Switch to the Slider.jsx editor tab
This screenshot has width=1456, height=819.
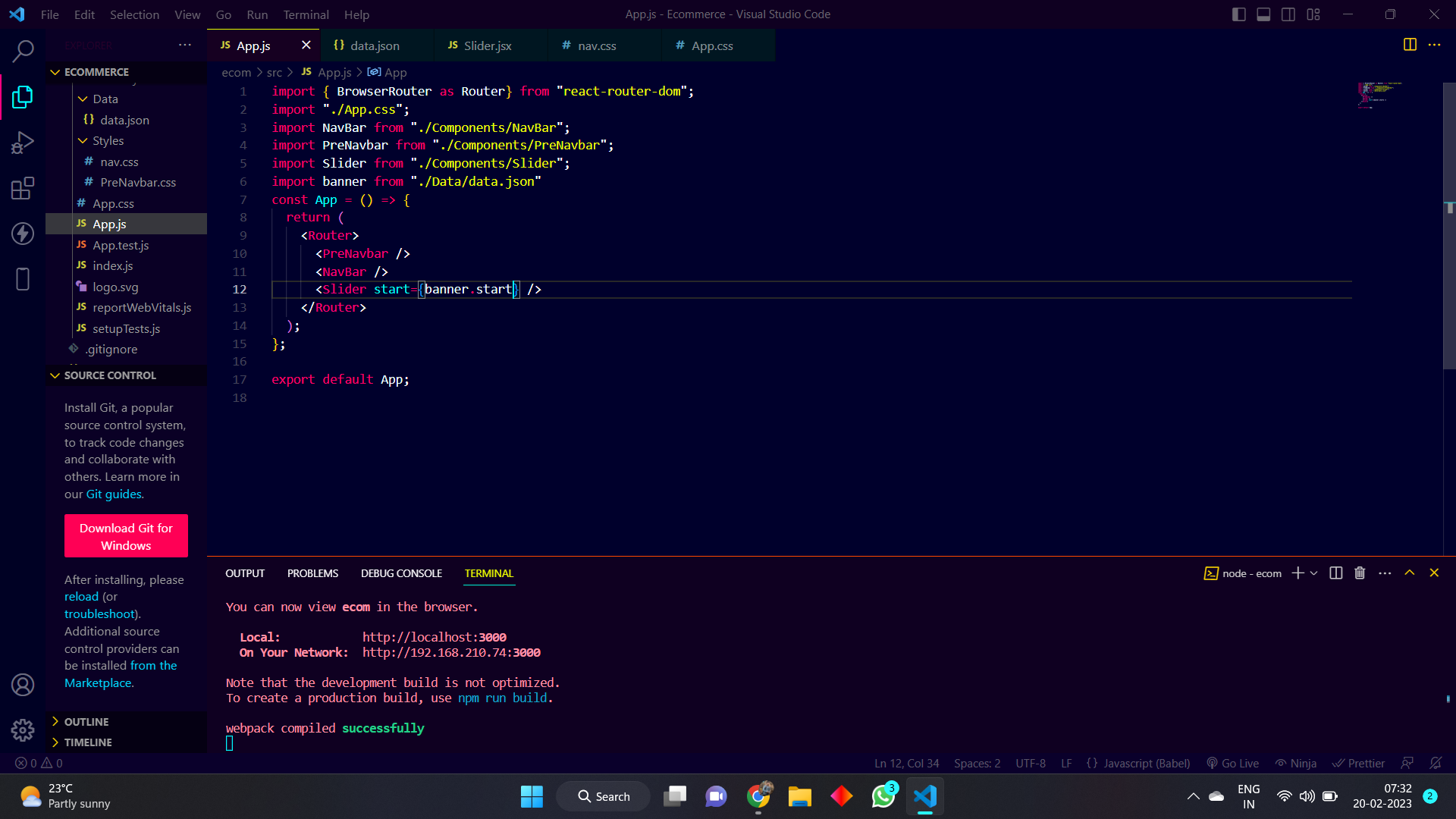click(488, 45)
